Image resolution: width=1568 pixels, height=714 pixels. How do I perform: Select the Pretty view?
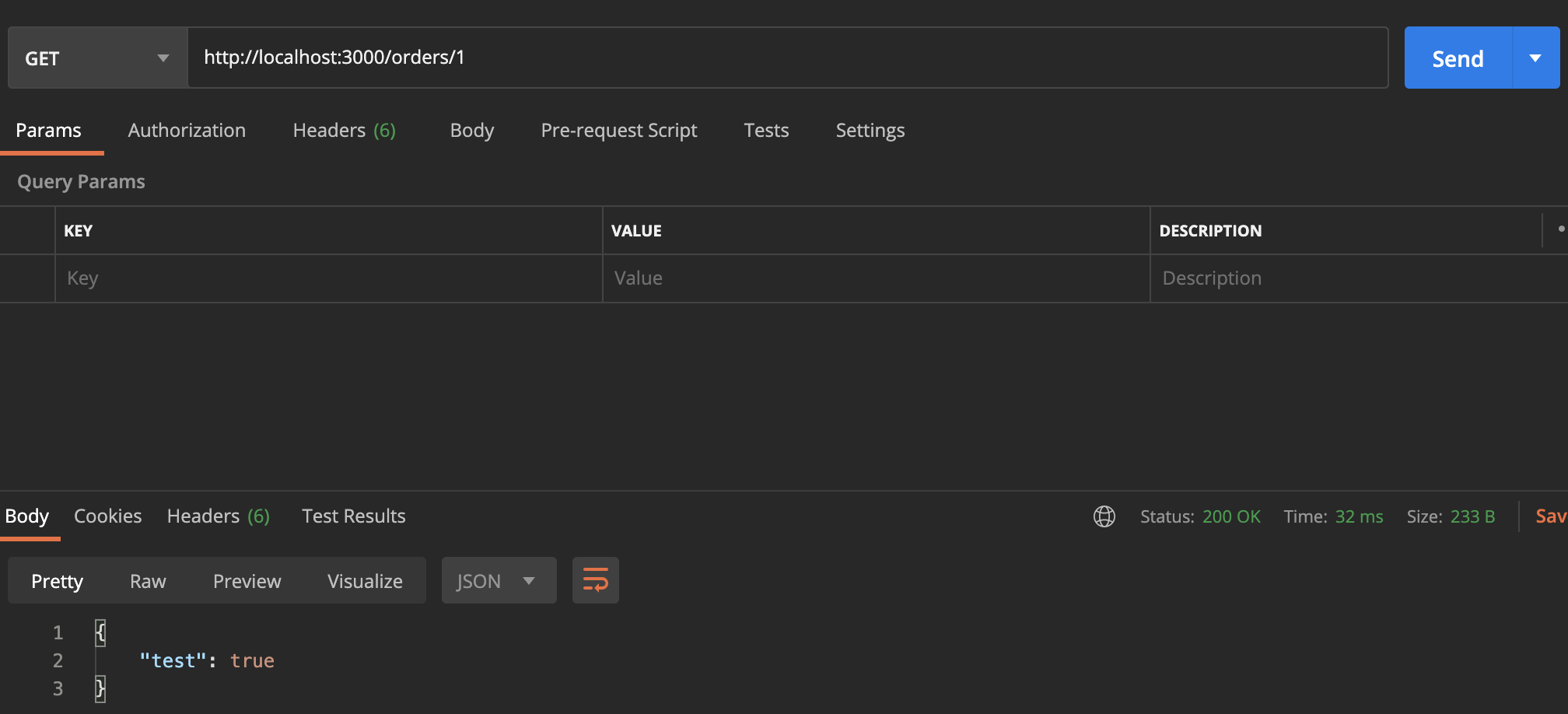(x=58, y=581)
